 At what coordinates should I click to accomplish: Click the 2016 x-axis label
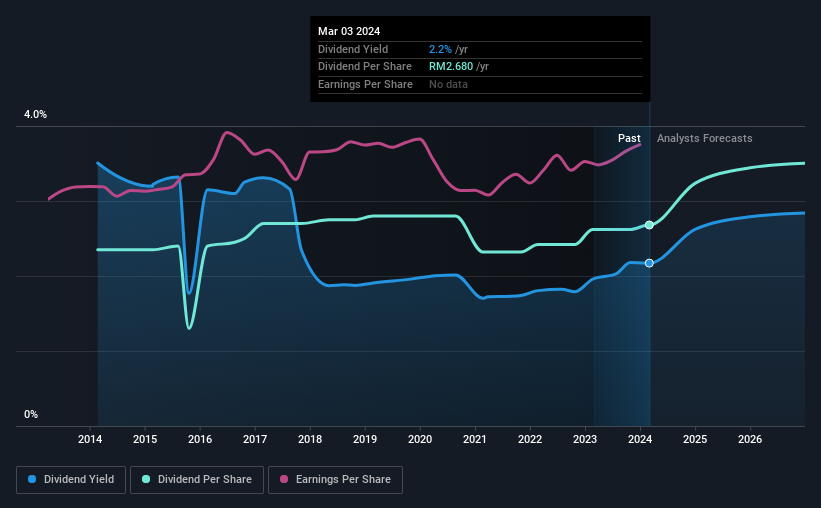coord(200,439)
